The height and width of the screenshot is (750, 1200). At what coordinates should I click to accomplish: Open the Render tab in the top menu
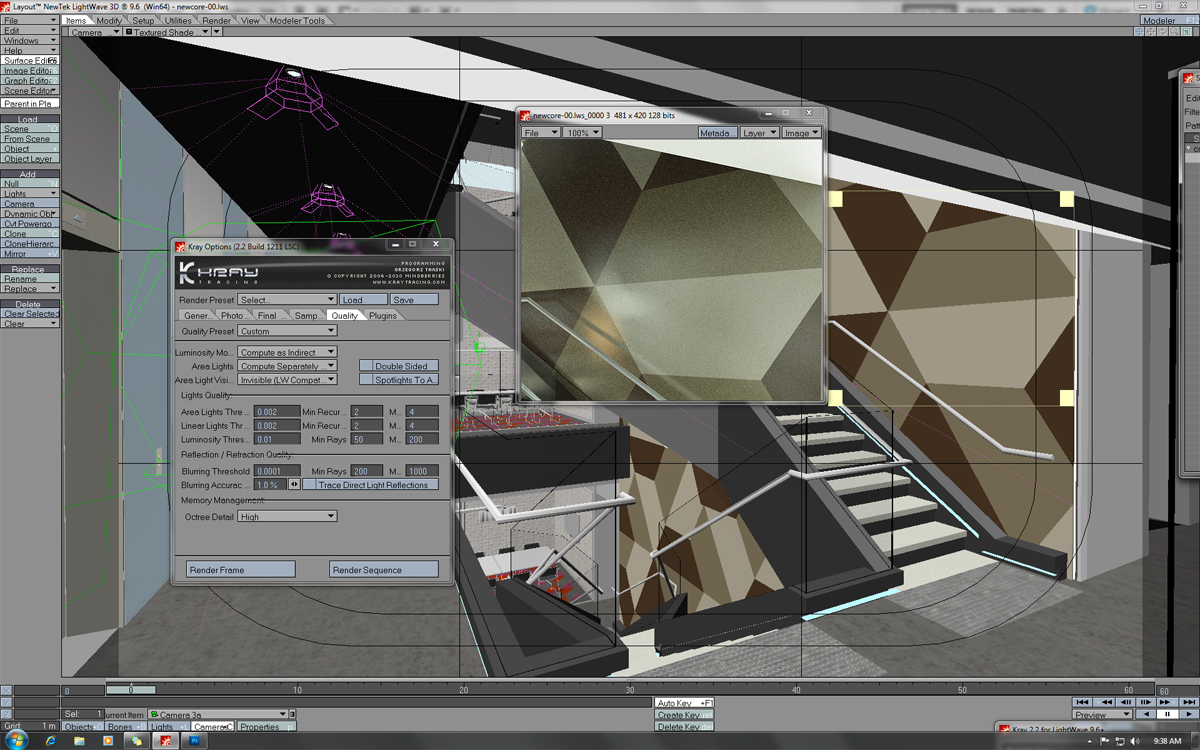click(217, 20)
